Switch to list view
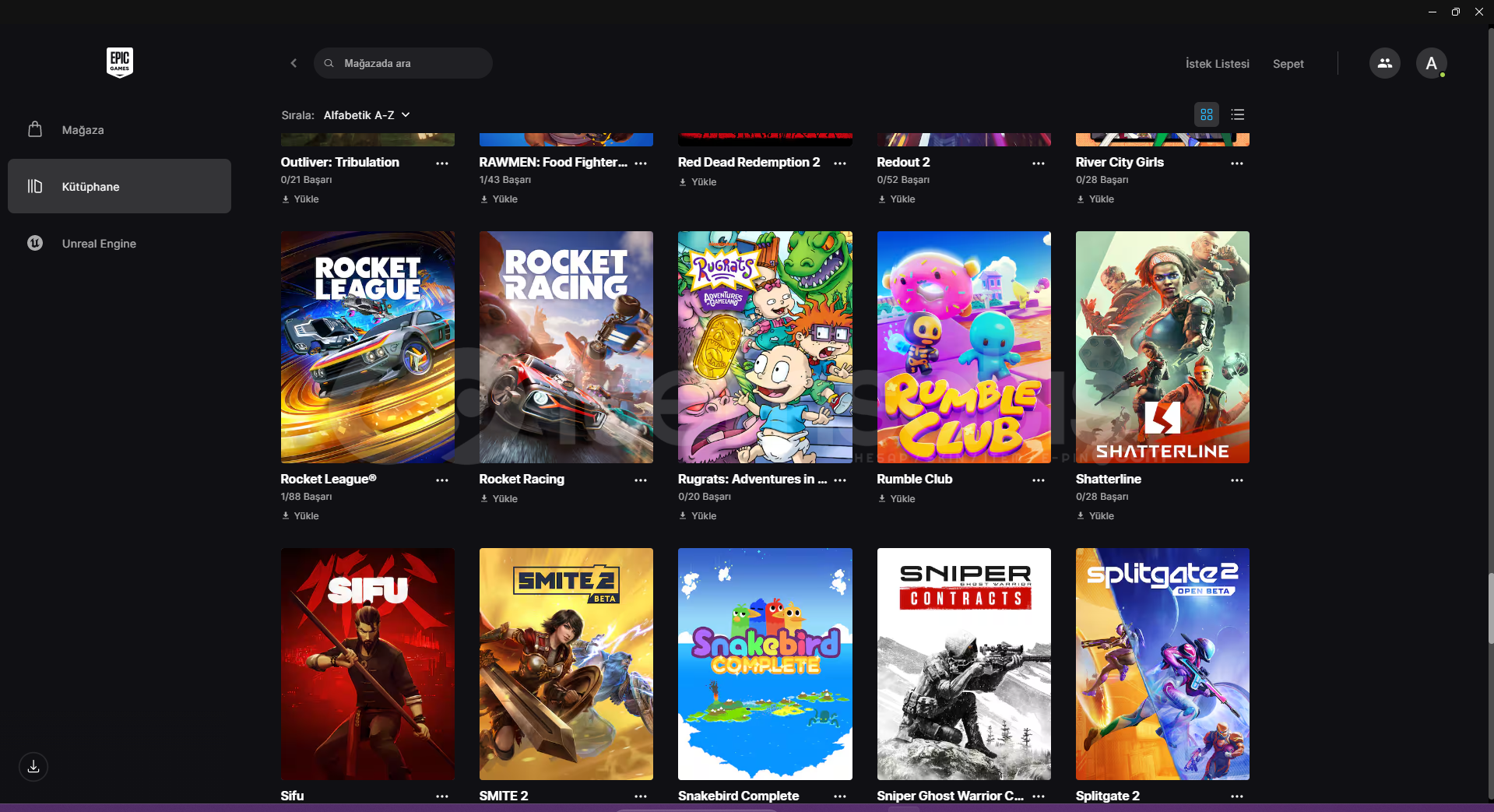1494x812 pixels. click(x=1238, y=114)
